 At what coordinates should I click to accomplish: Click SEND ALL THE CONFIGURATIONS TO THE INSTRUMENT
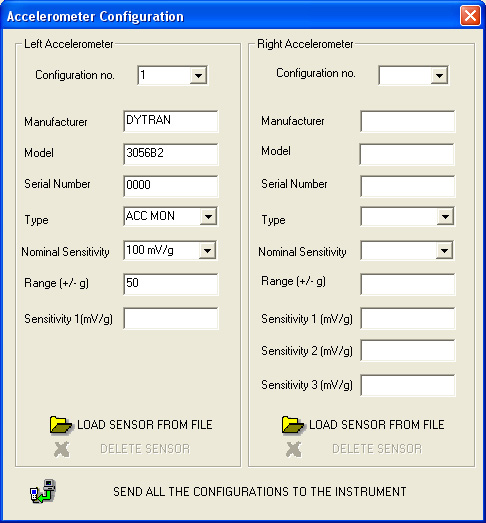click(260, 492)
